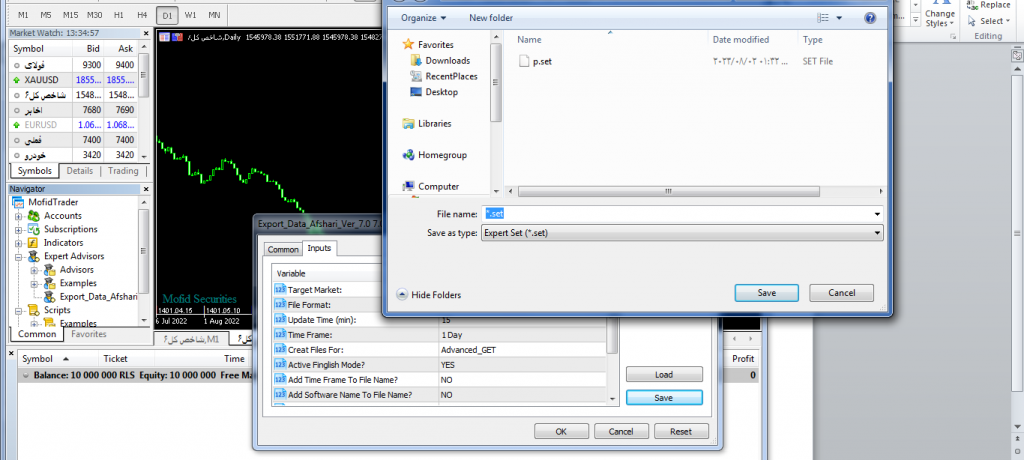Click the Ask column header in Market Watch

tap(125, 48)
